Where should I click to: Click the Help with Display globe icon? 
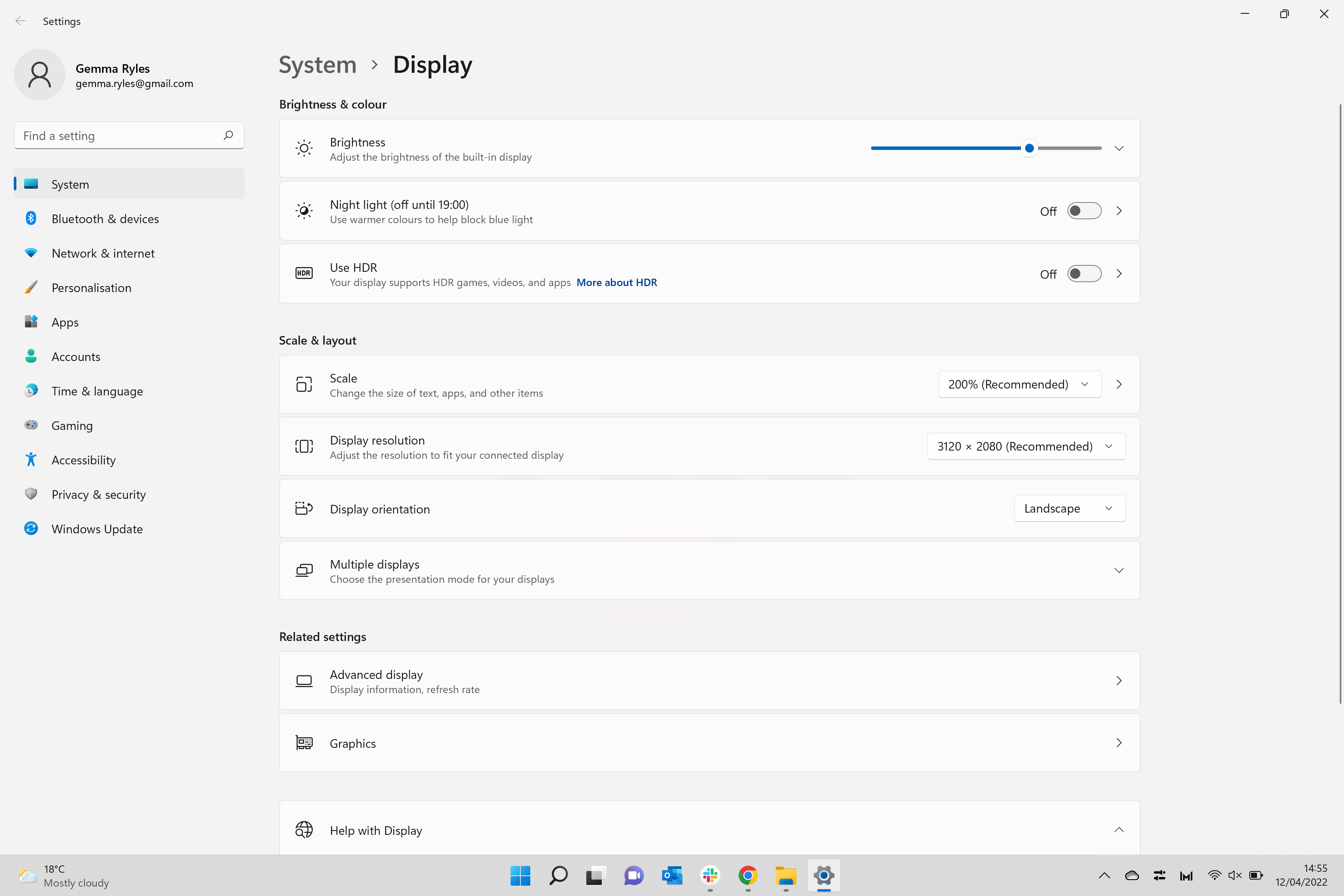click(x=304, y=830)
